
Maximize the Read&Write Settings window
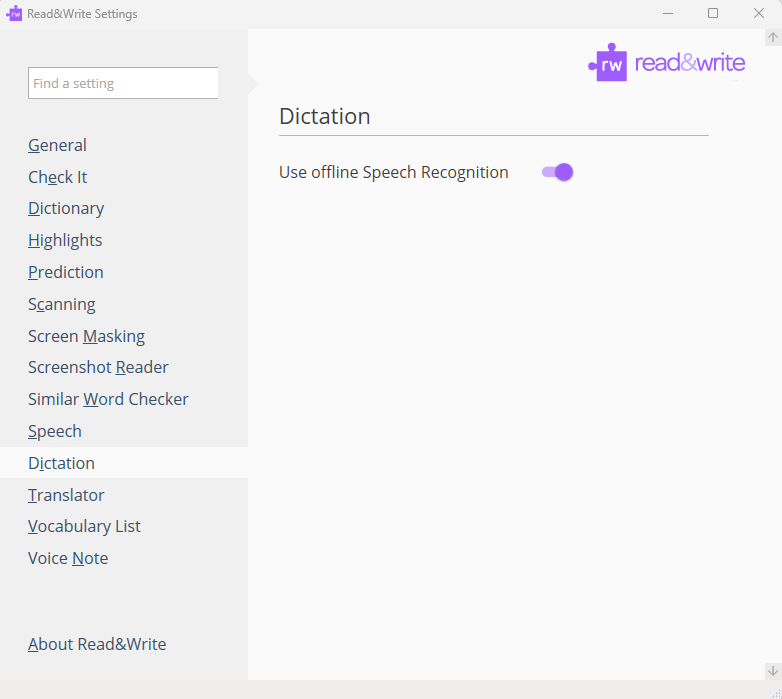(x=713, y=13)
